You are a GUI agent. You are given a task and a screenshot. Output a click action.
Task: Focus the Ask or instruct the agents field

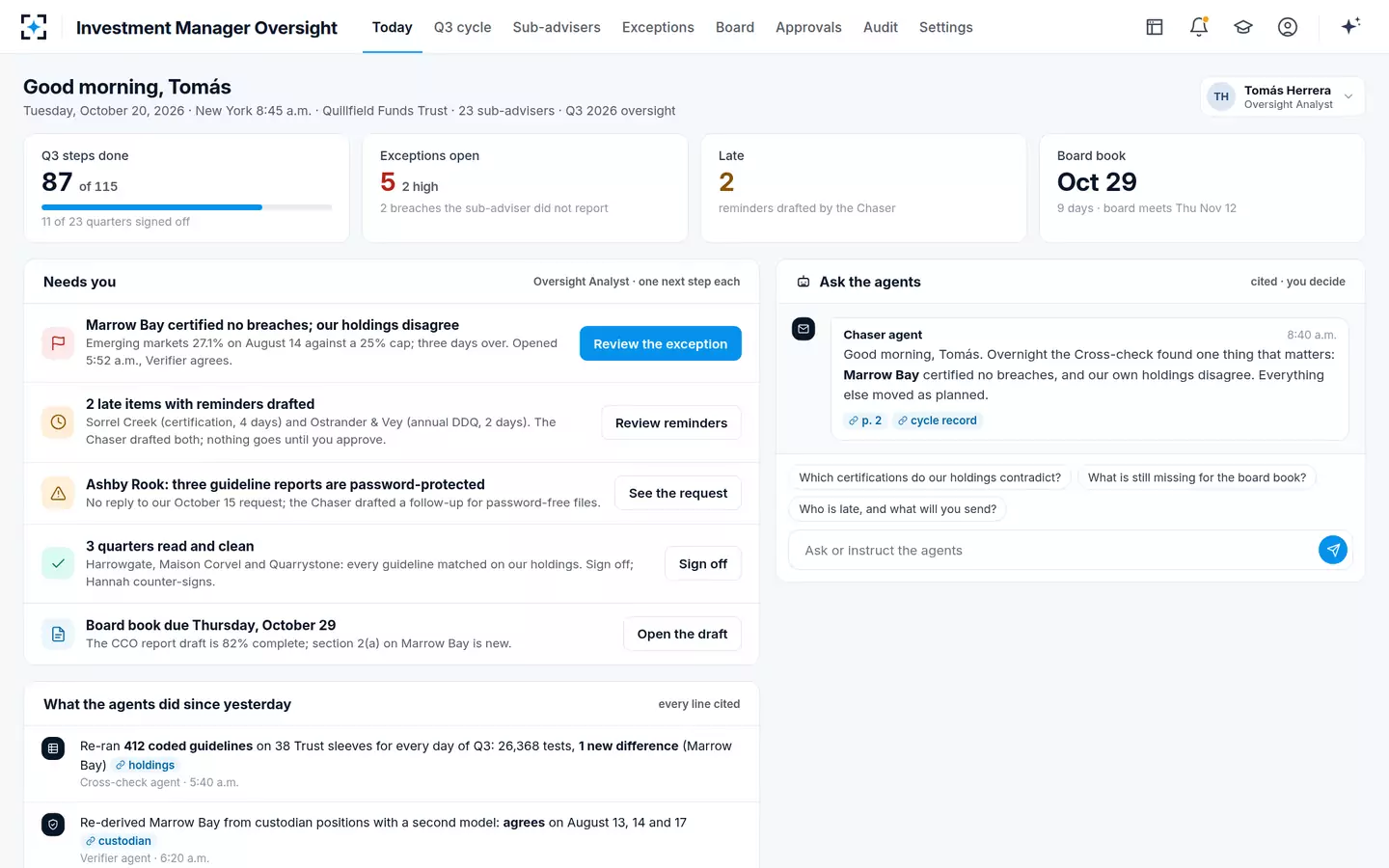click(x=1053, y=550)
